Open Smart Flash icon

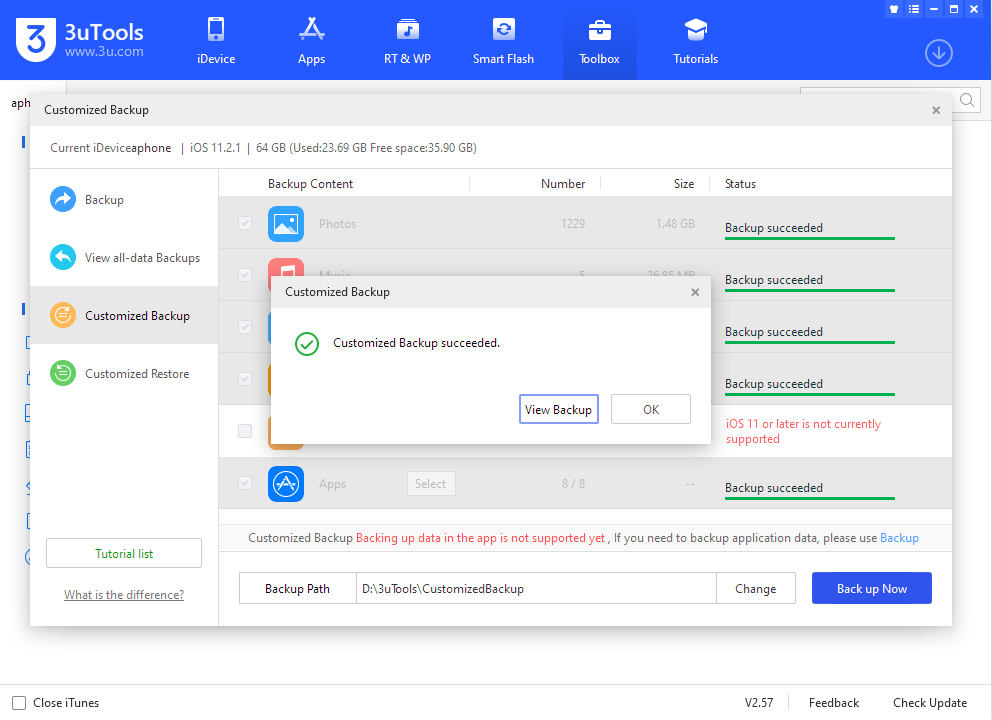pos(503,30)
